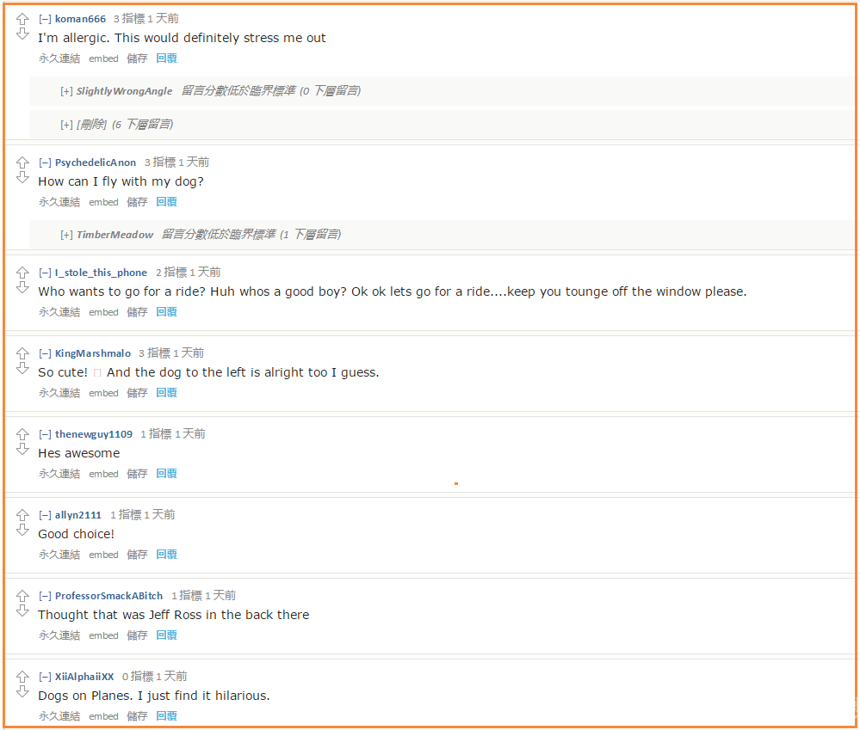Upvote allyn2111's Good choice comment
Screen dimensions: 860x730
(x=22, y=516)
